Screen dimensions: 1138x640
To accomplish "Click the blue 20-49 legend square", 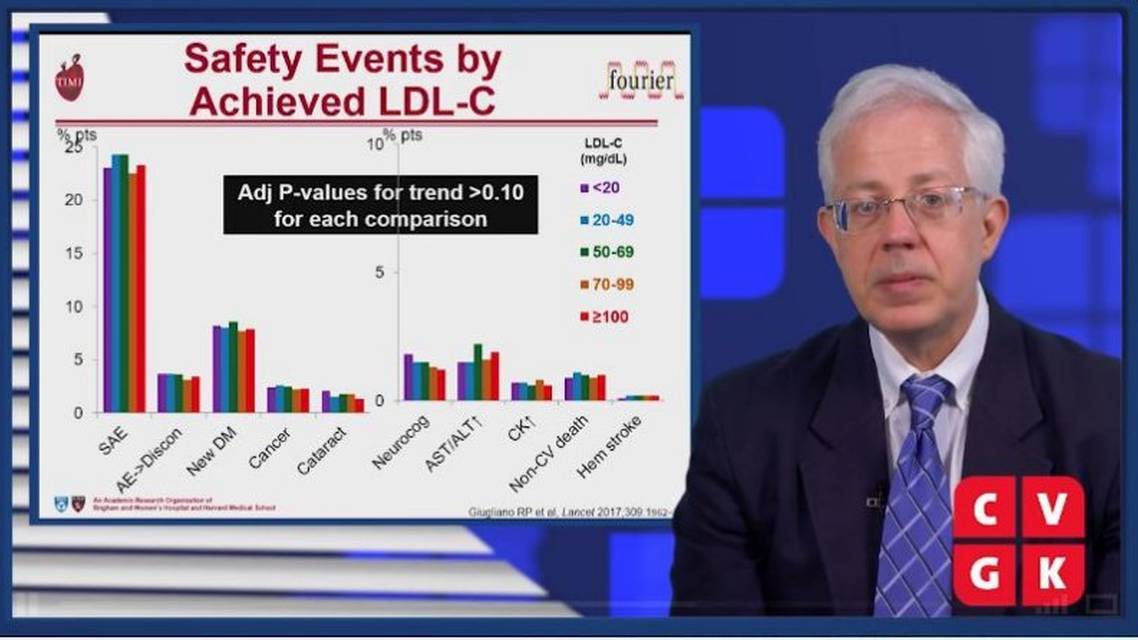I will 582,220.
